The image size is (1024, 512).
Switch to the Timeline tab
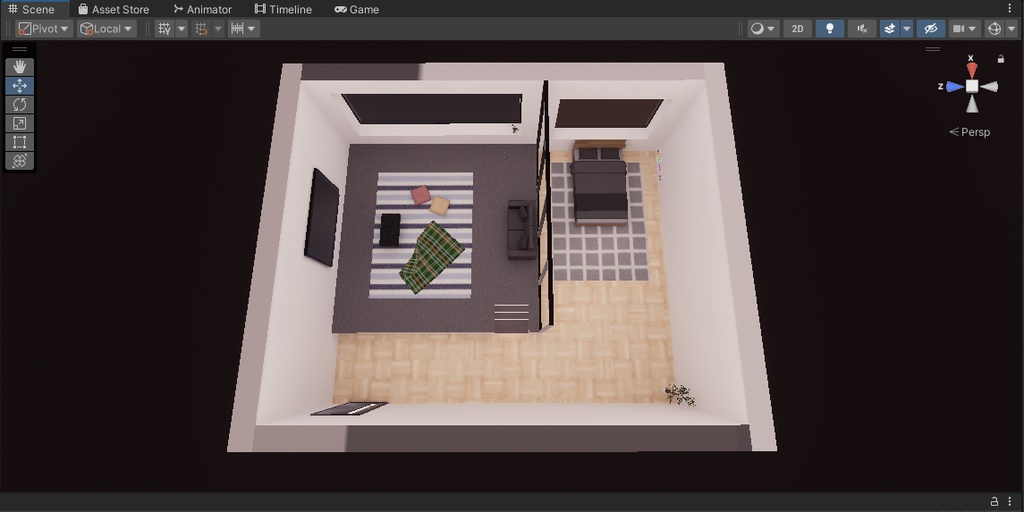tap(283, 9)
